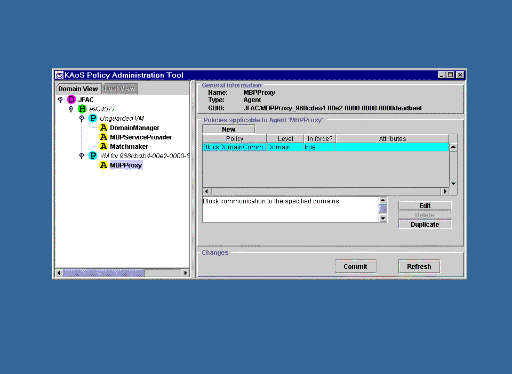Click the cyan P icon of second VM node
Viewport: 512px width, 374px height.
(x=93, y=156)
